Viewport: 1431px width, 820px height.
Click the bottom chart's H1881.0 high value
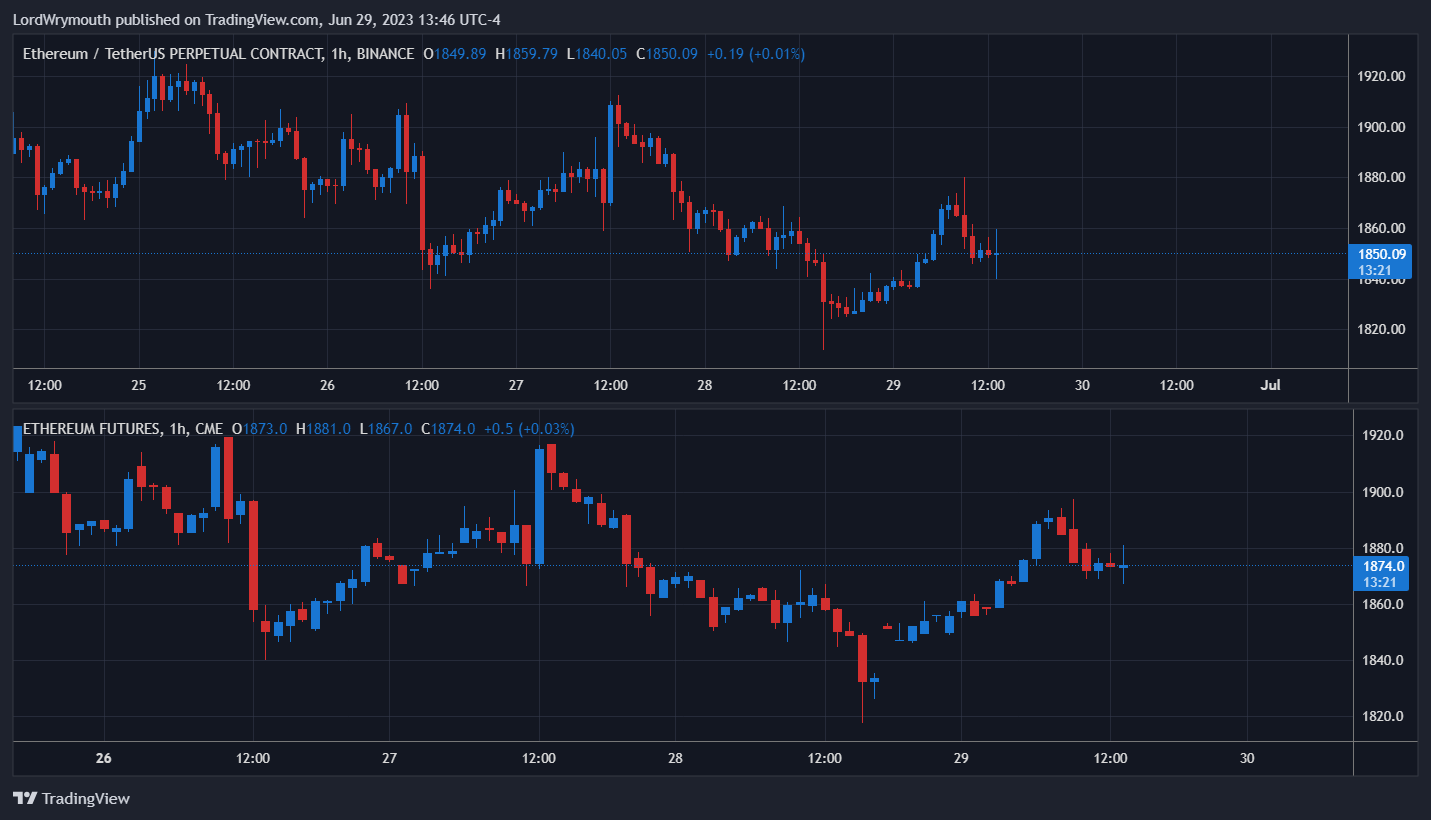tap(323, 428)
